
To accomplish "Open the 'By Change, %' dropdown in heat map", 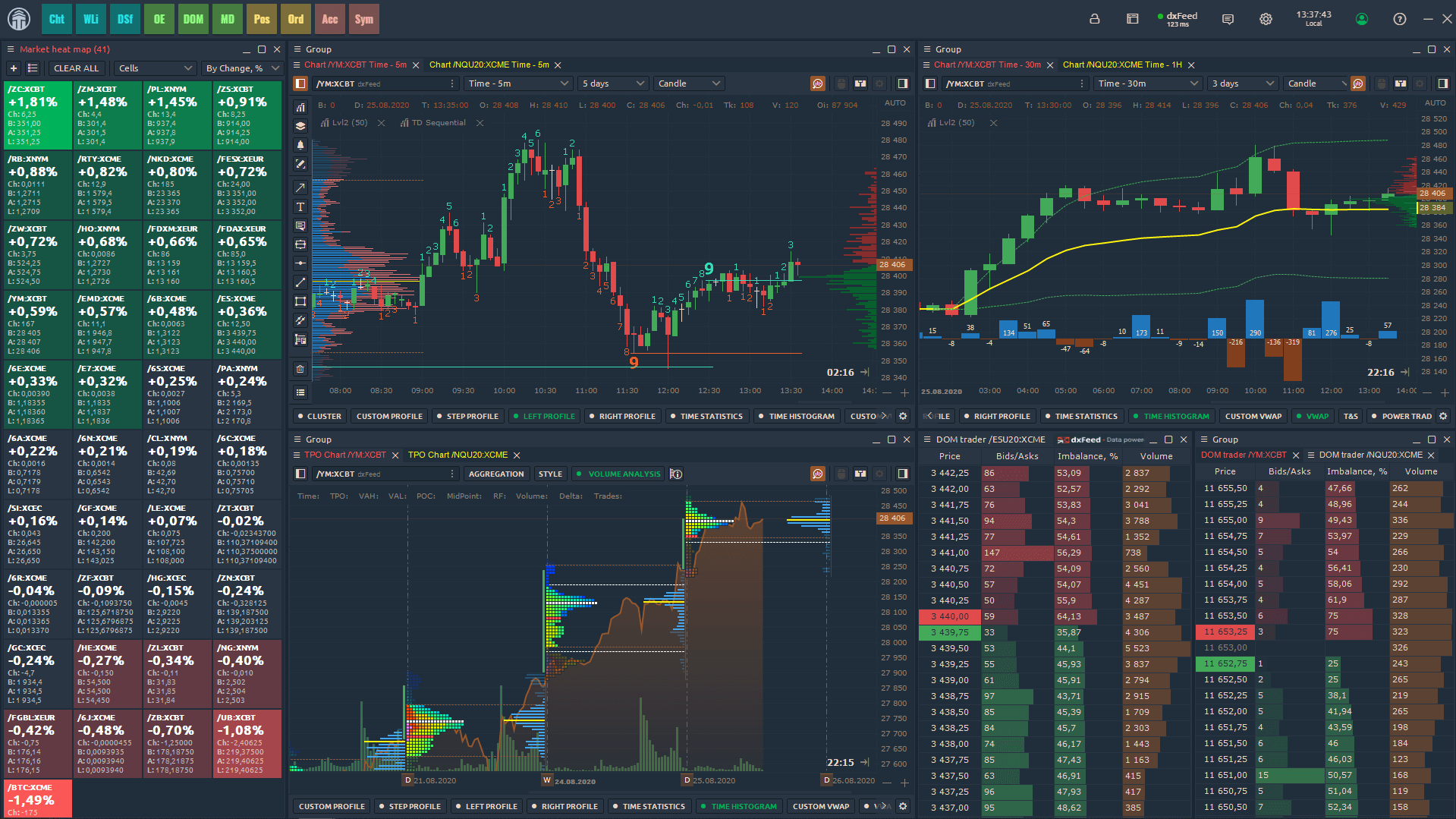I will [241, 68].
